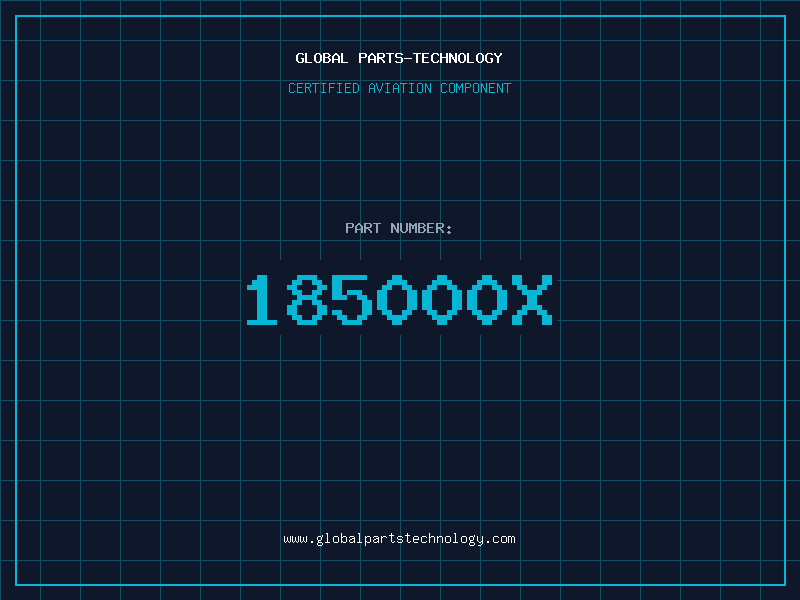This screenshot has height=600, width=800.
Task: Open the www.globalpartstechnology.com link
Action: (399, 539)
